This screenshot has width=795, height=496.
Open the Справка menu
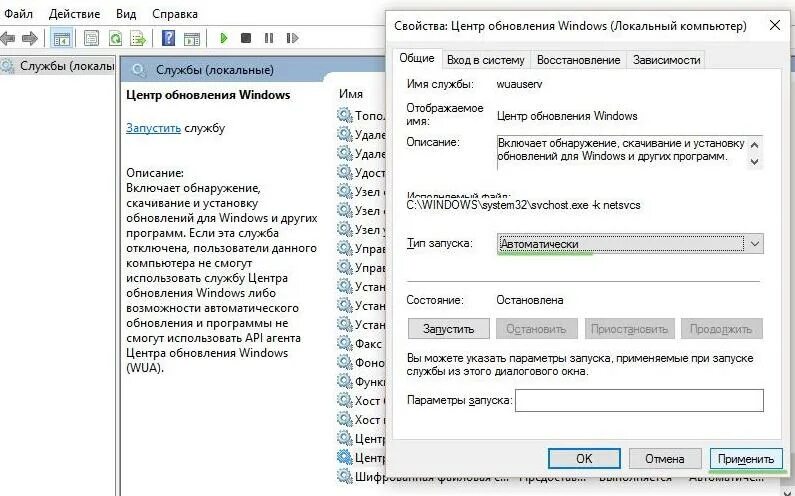coord(175,14)
